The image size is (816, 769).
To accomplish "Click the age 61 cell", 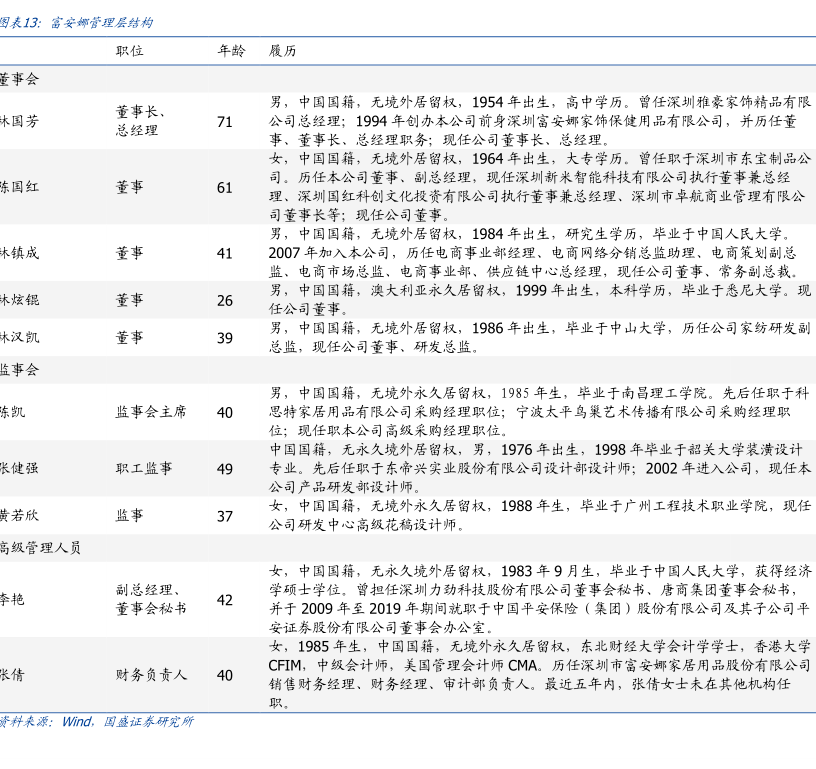I will 224,187.
